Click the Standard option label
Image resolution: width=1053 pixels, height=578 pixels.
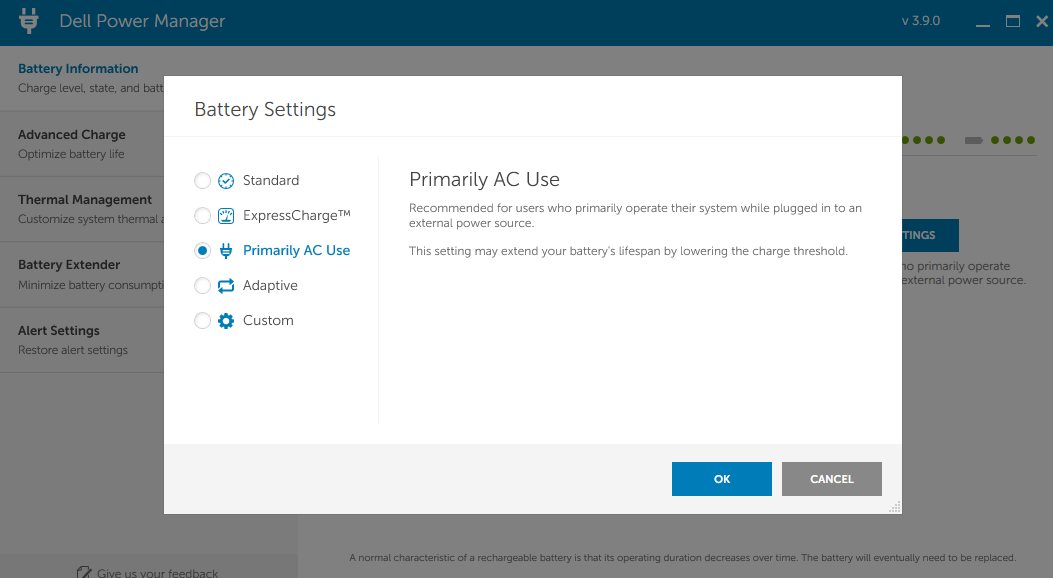[271, 181]
